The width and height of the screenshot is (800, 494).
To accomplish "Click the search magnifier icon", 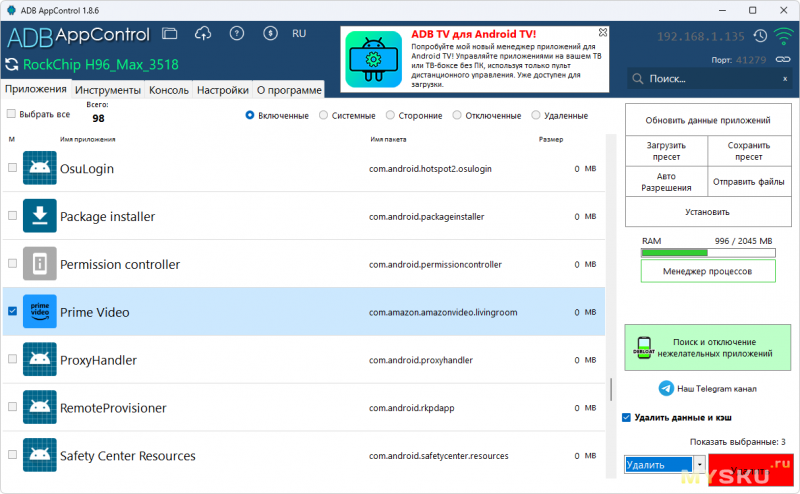I will (637, 79).
